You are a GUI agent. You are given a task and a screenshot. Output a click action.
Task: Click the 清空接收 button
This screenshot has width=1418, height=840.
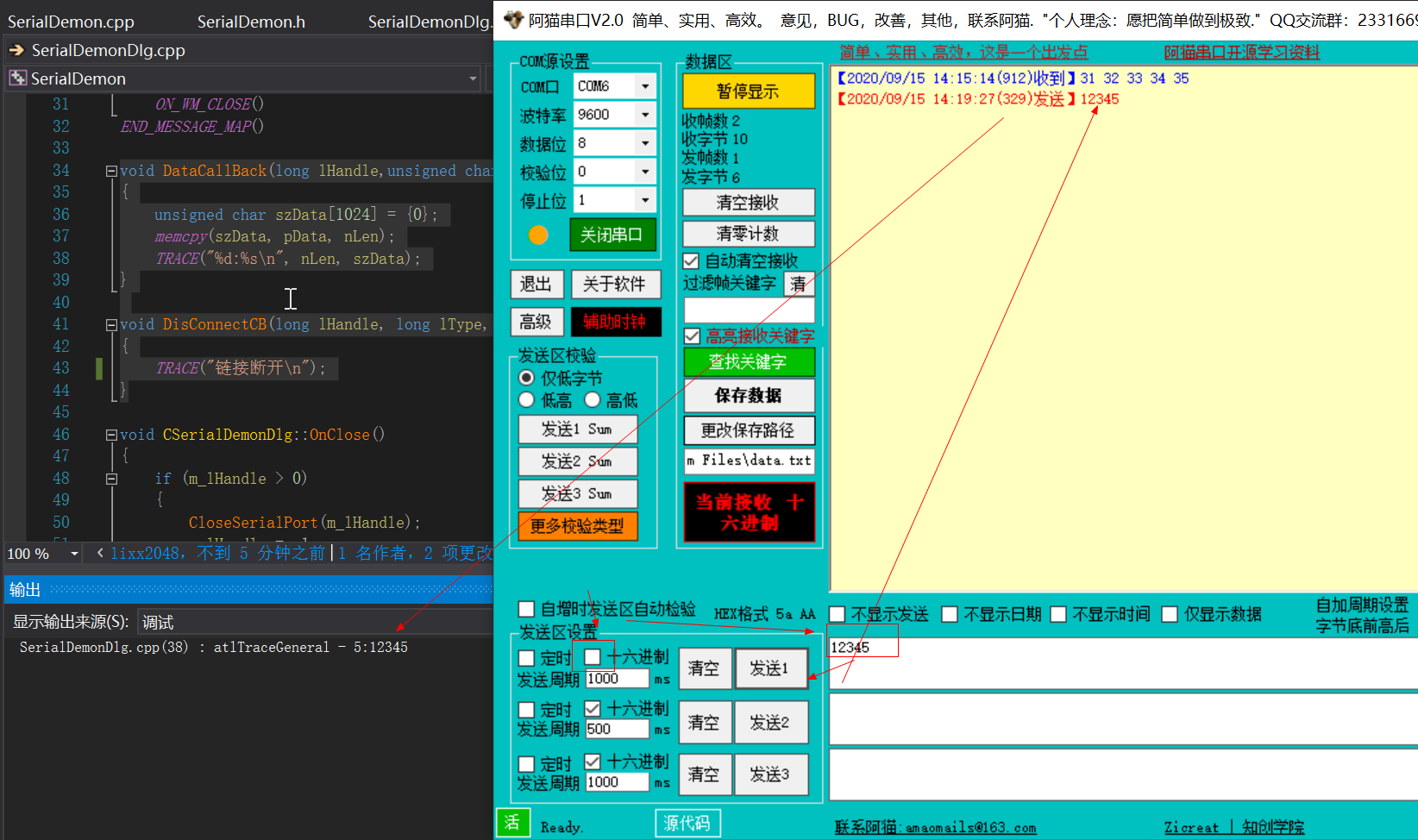pos(749,203)
